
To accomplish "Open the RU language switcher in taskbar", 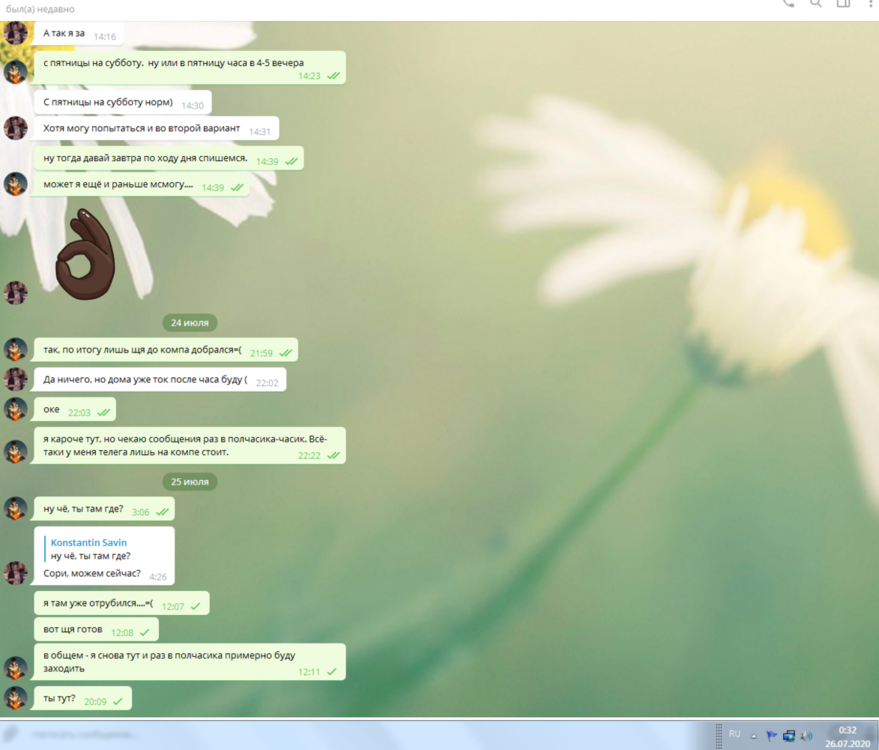I will click(x=735, y=734).
